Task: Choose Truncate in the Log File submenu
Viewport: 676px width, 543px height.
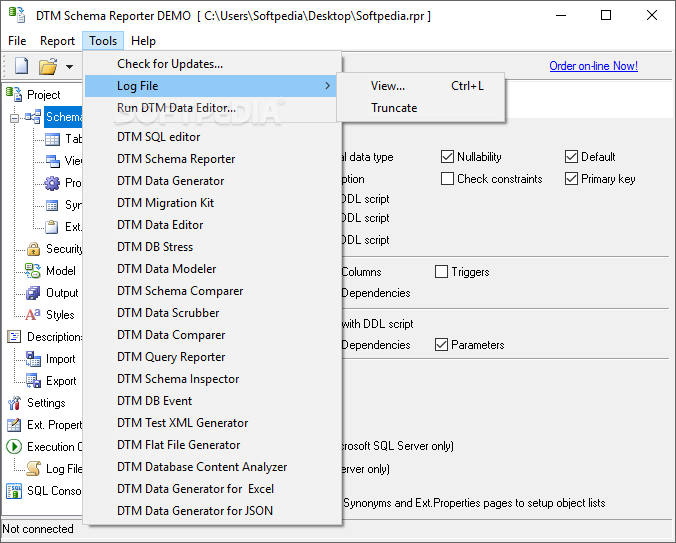Action: (420, 108)
